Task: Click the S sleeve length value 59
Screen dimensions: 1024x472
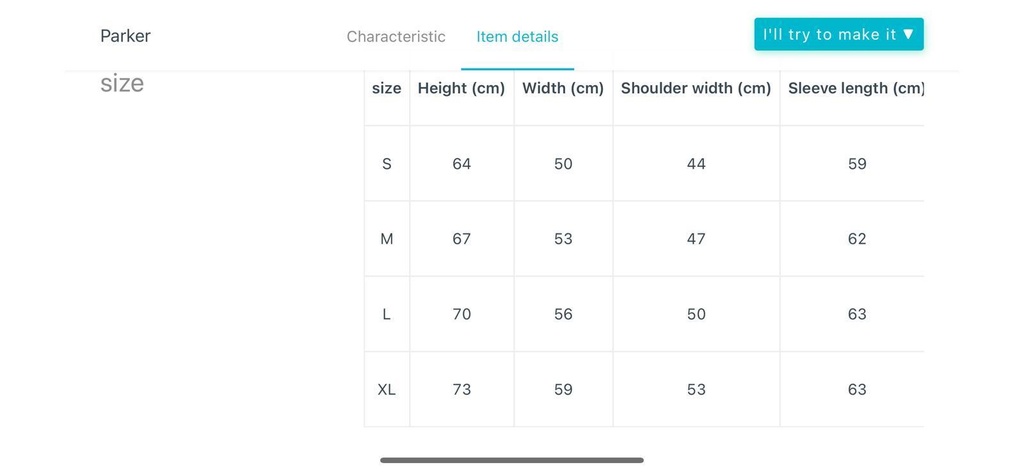Action: (x=857, y=164)
